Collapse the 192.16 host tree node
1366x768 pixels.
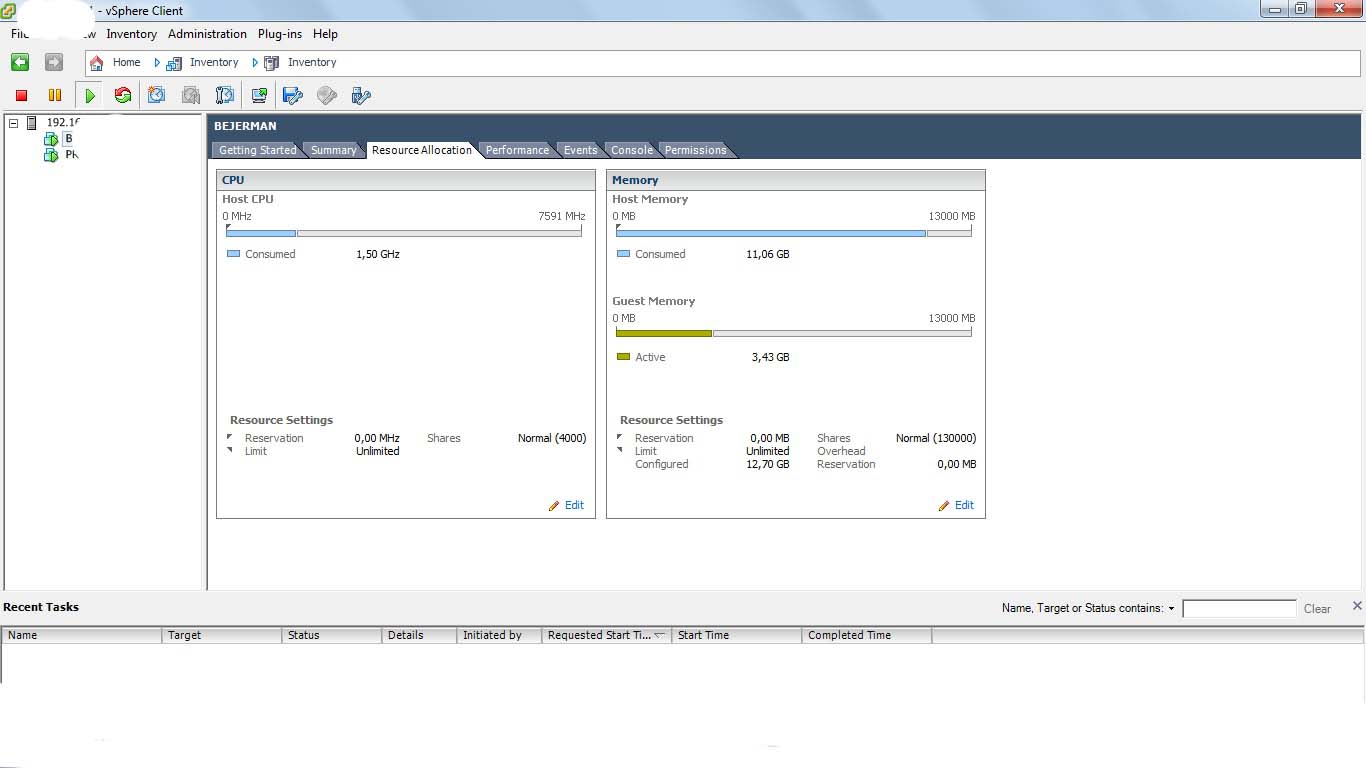pyautogui.click(x=14, y=122)
